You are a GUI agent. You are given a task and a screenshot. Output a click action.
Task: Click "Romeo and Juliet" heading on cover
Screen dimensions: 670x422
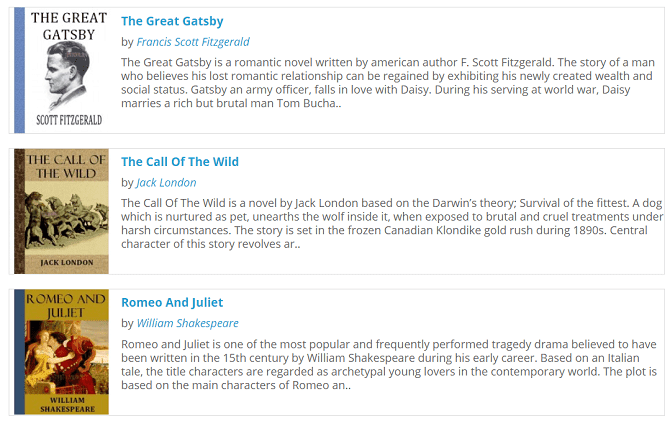[x=67, y=304]
